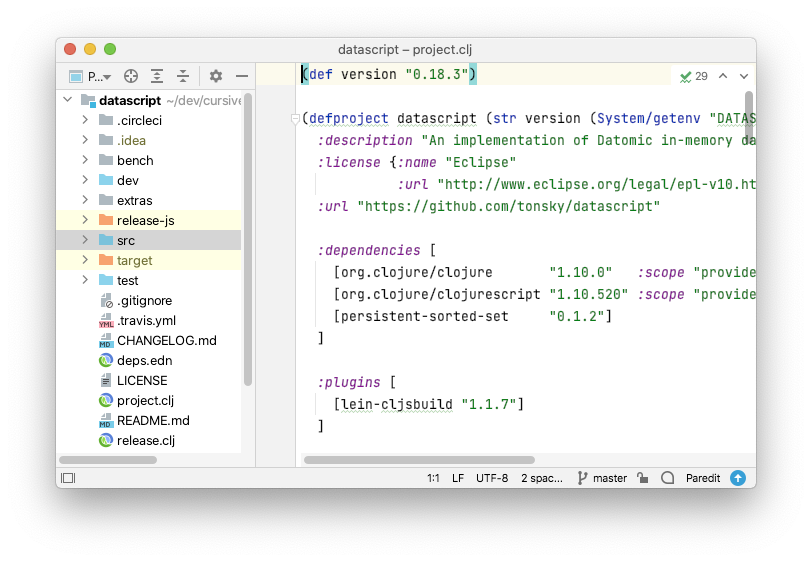812x562 pixels.
Task: Collapse the defproject code fold marker
Action: (295, 119)
